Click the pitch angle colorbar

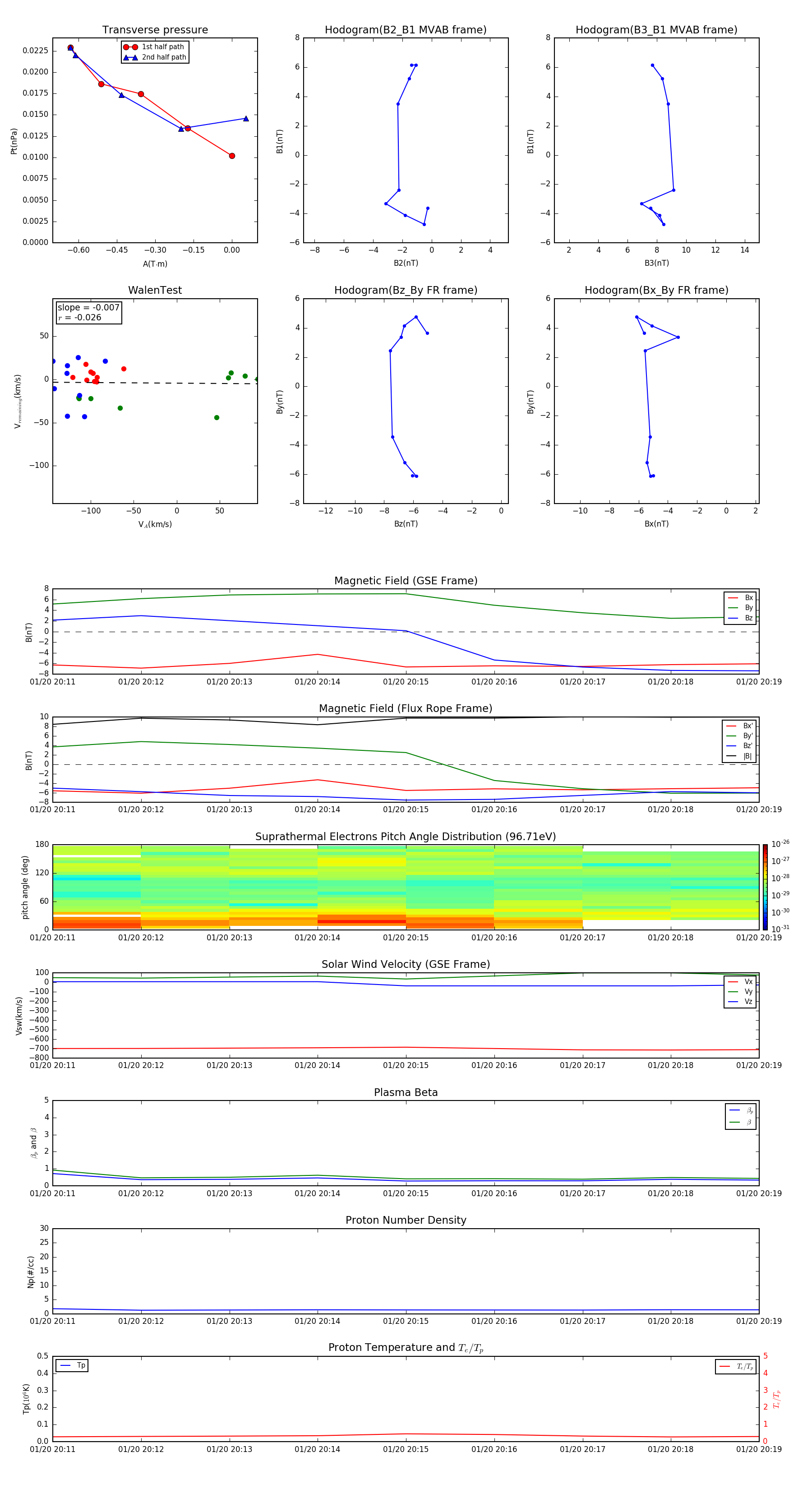765,887
